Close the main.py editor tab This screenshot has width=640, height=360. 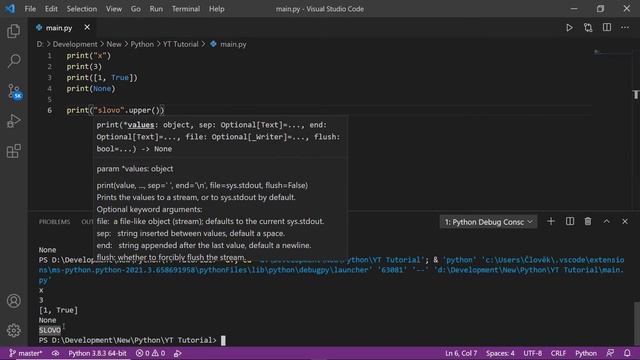(87, 27)
